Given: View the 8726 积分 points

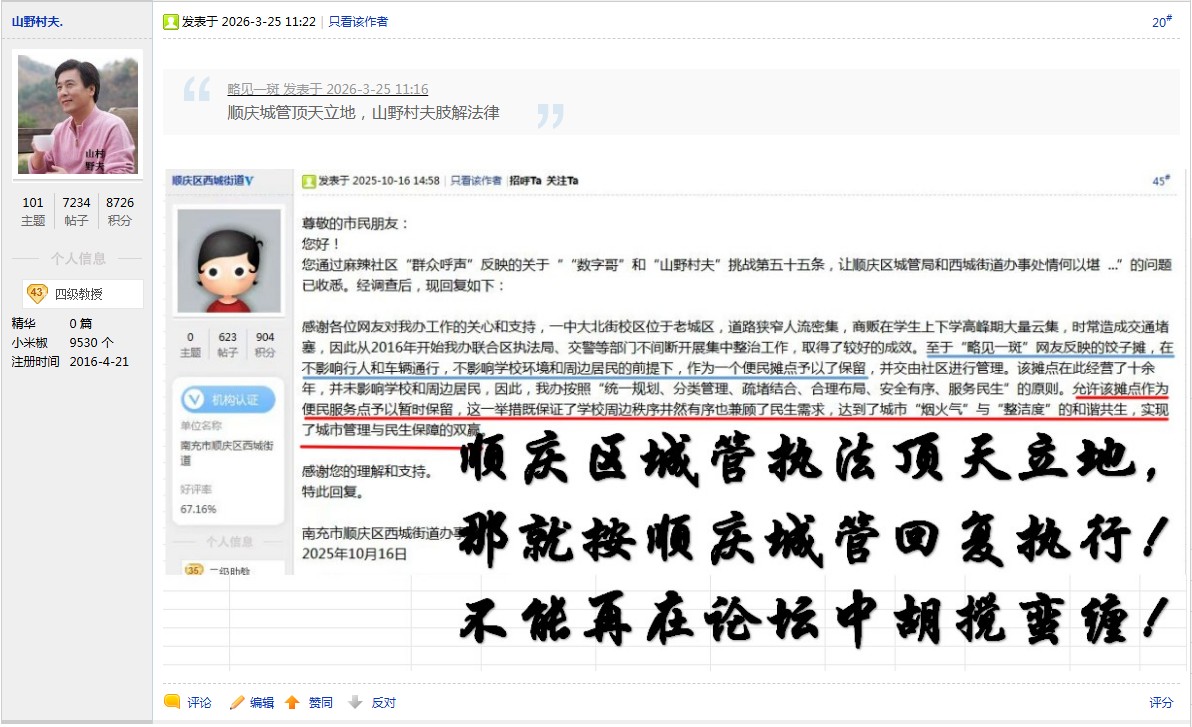Looking at the screenshot, I should click(120, 211).
